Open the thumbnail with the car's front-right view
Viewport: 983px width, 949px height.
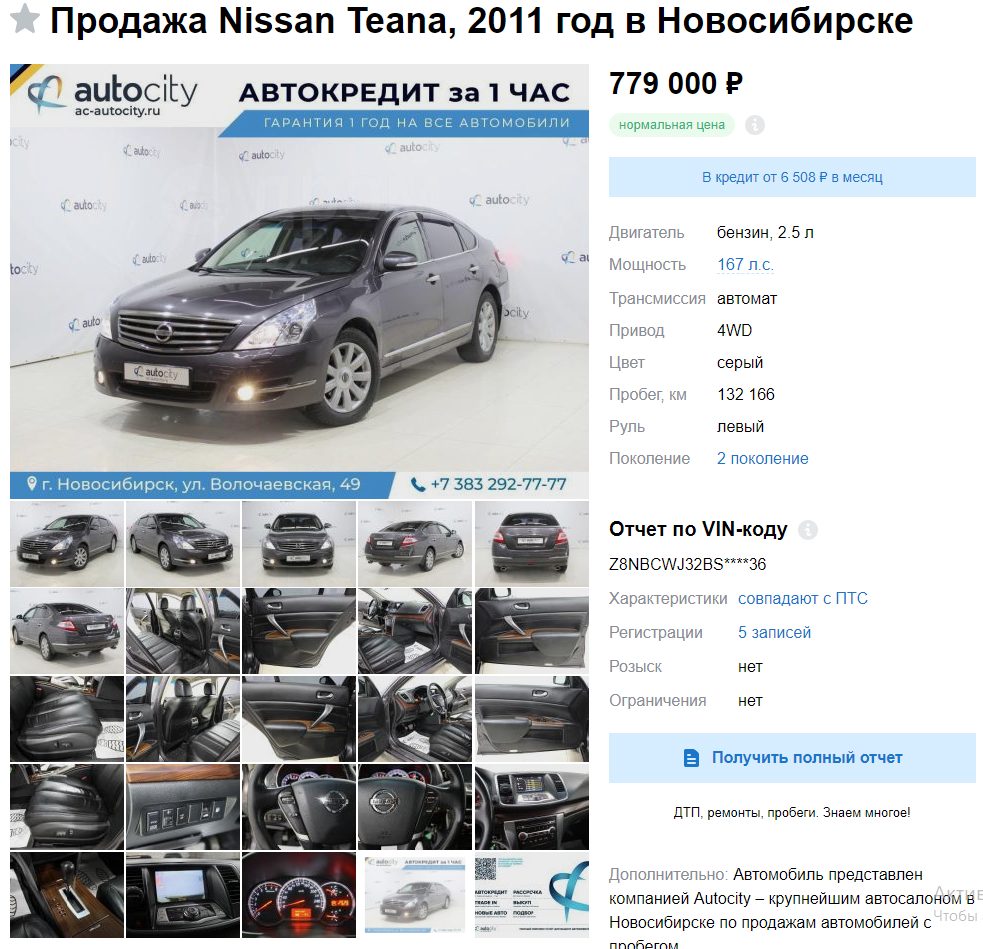[183, 544]
